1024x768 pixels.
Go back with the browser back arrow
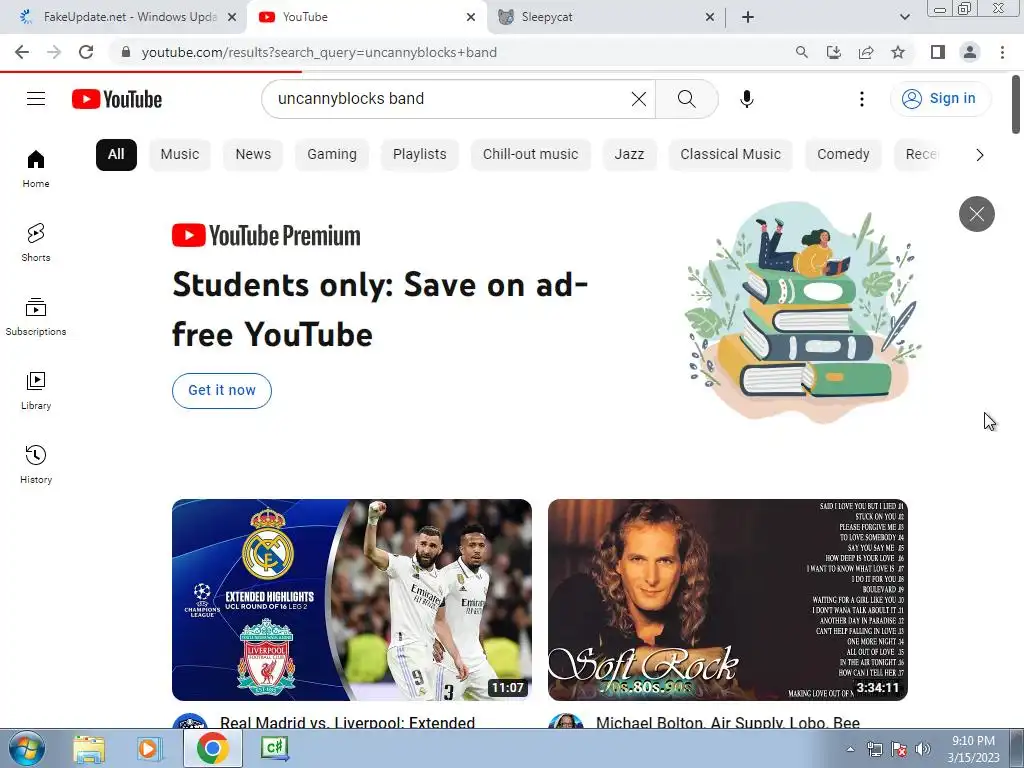coord(22,52)
